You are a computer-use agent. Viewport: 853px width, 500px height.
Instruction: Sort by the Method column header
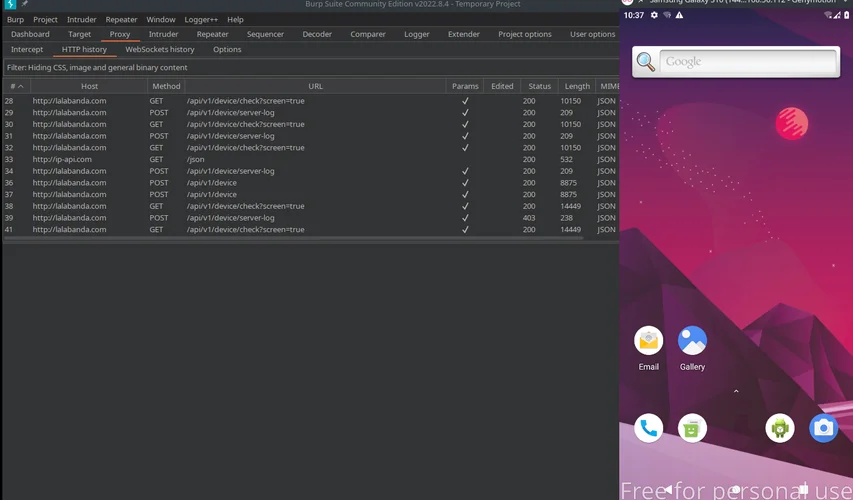166,86
